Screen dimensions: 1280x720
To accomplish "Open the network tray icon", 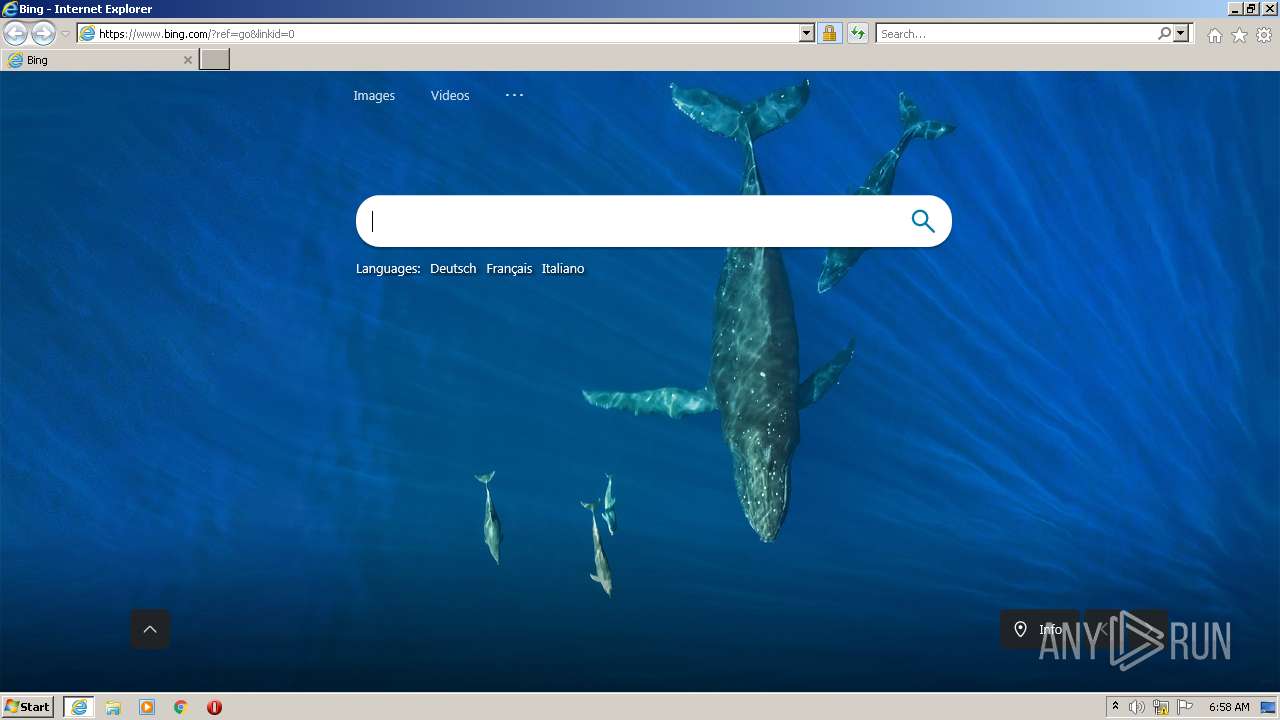I will click(1161, 707).
